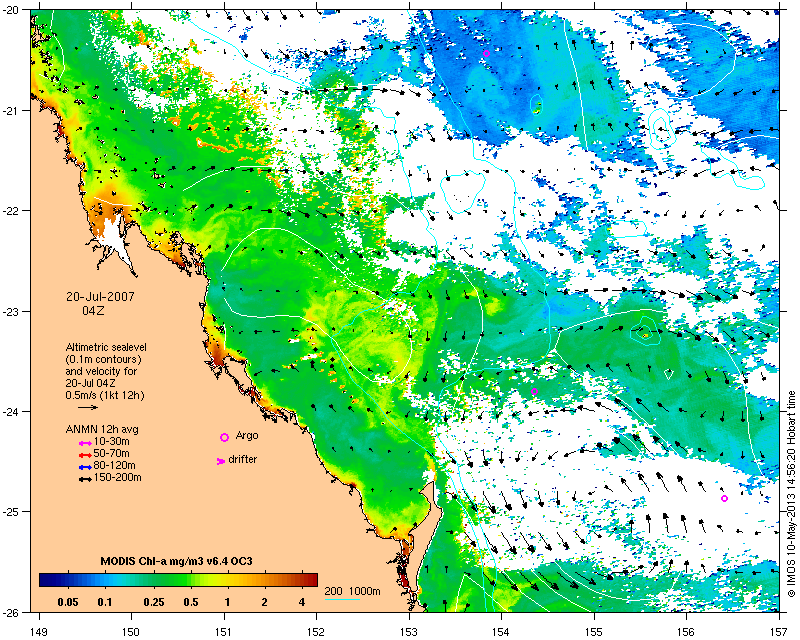Click the 157 longitude axis label
800x640 pixels.
point(780,632)
